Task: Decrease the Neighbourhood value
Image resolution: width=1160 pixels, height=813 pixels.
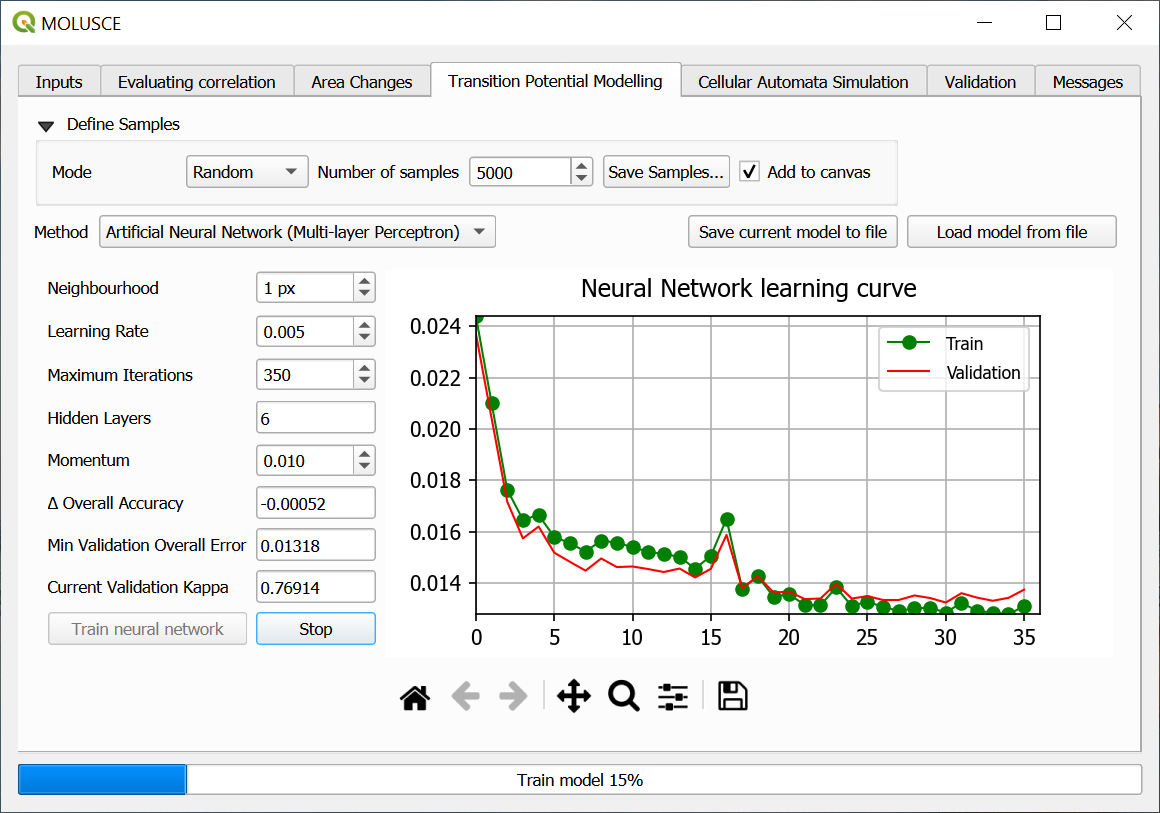Action: pyautogui.click(x=364, y=294)
